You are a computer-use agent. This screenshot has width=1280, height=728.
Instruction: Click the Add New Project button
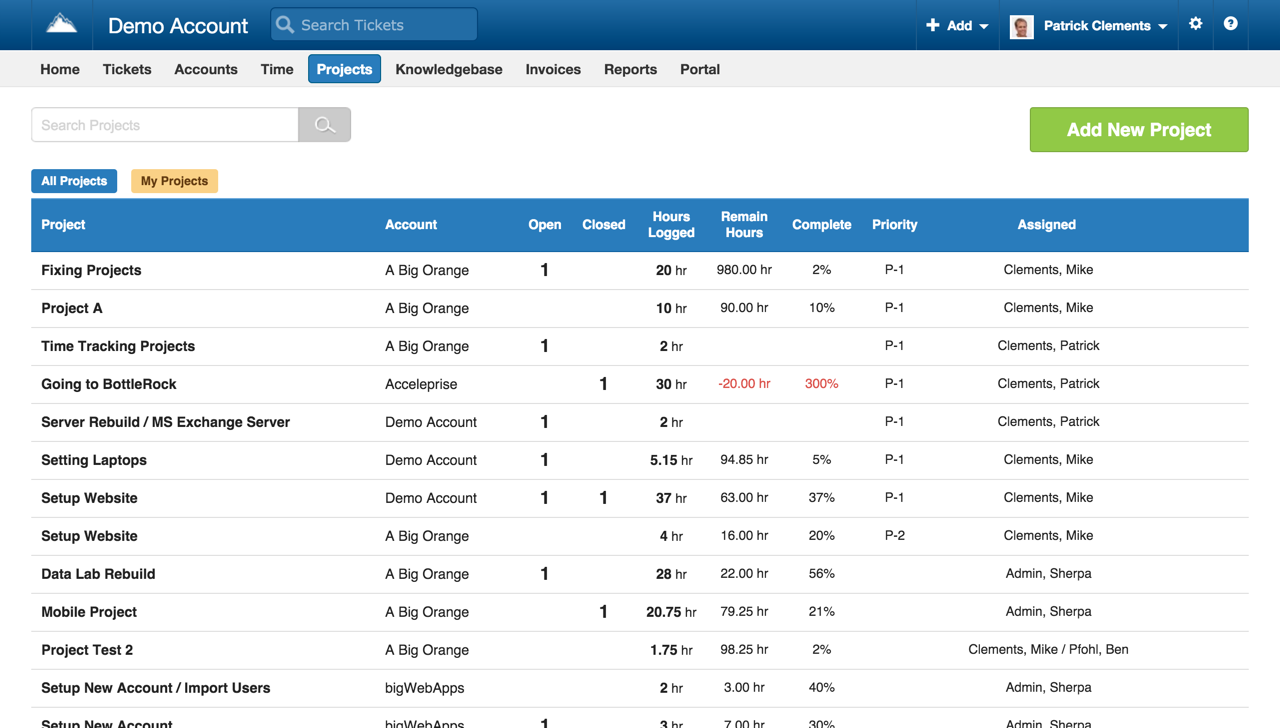pos(1138,130)
